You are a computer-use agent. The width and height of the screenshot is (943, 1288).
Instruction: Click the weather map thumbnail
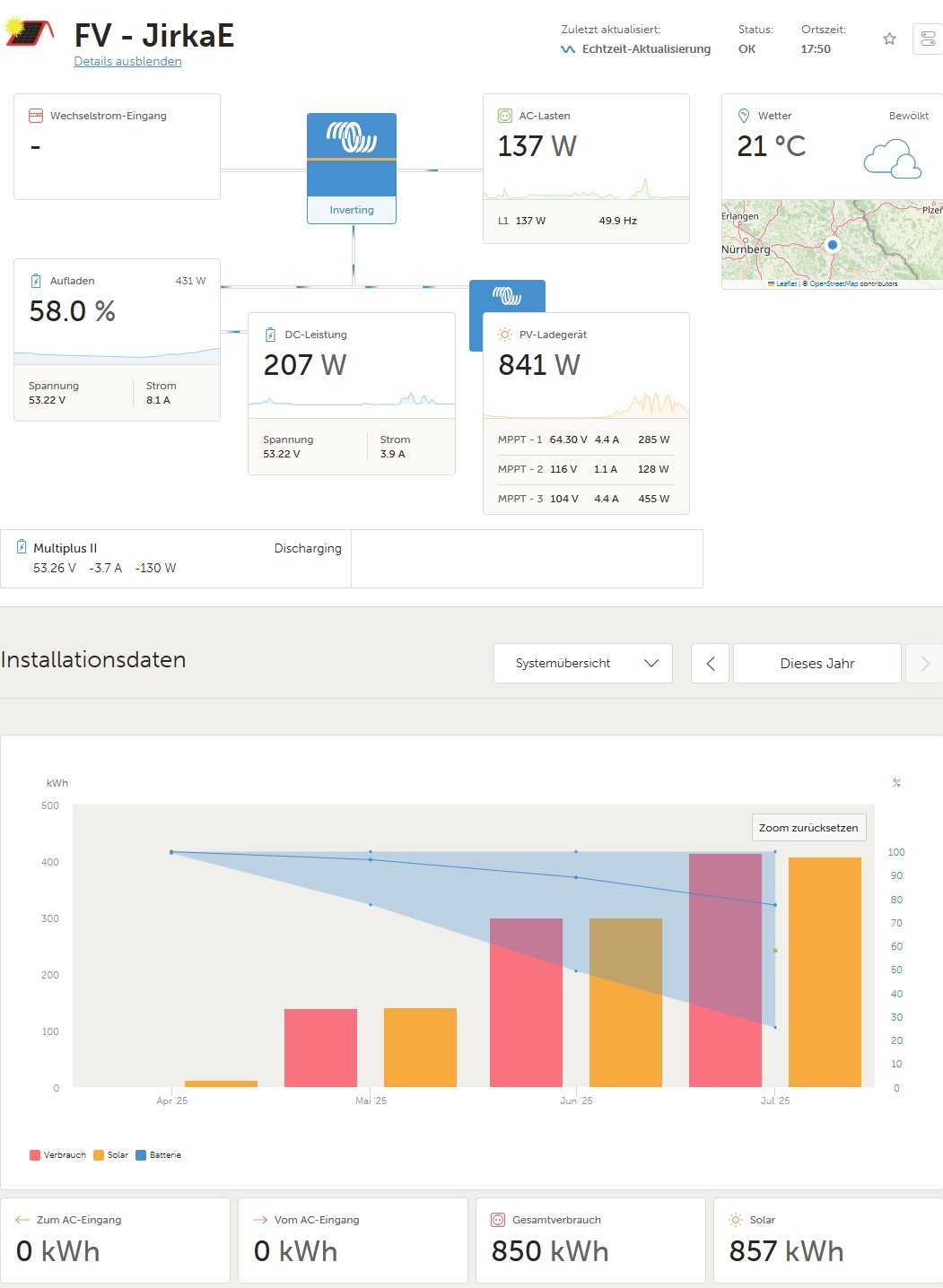click(831, 240)
